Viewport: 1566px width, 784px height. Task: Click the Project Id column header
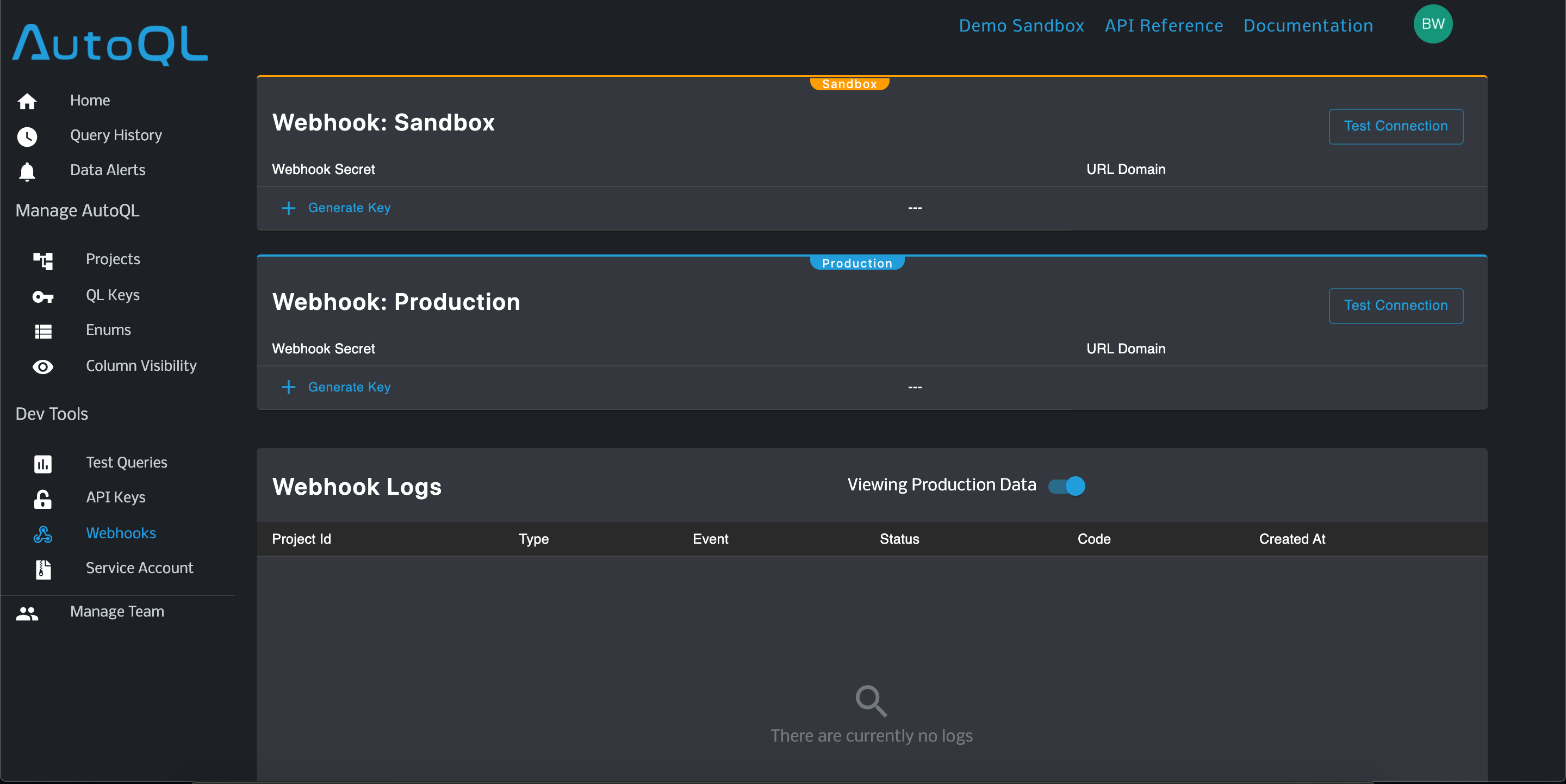click(302, 540)
